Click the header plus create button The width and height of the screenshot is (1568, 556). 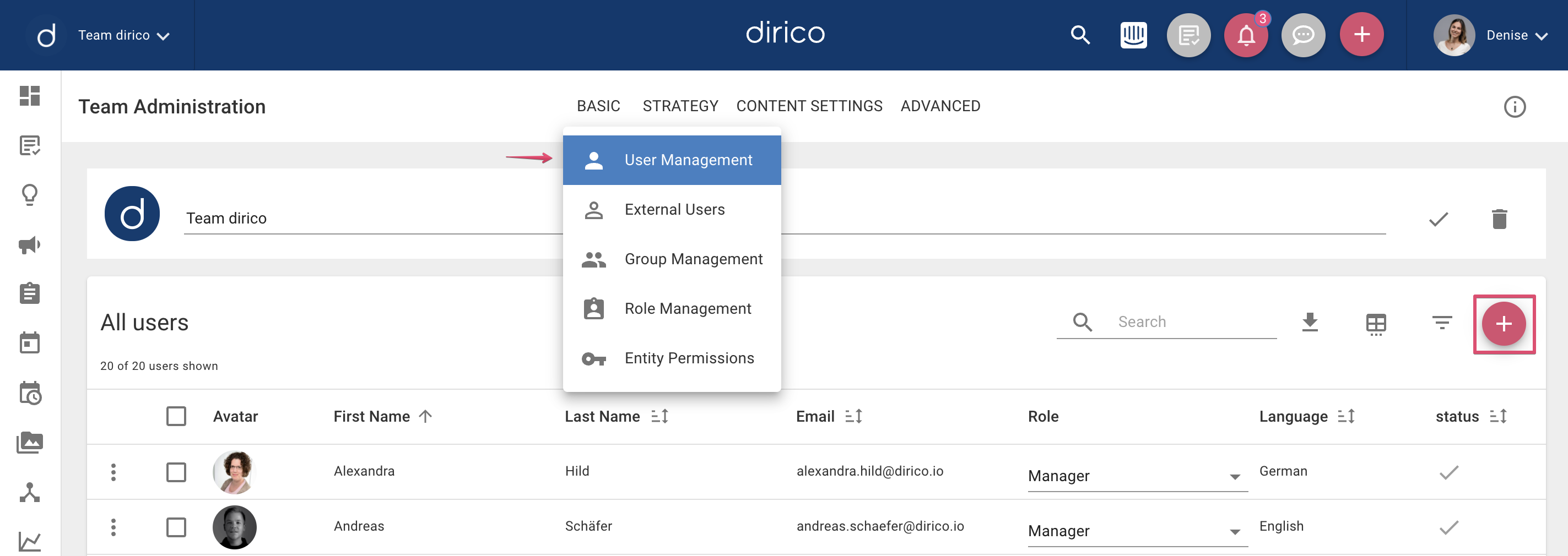(x=1361, y=35)
